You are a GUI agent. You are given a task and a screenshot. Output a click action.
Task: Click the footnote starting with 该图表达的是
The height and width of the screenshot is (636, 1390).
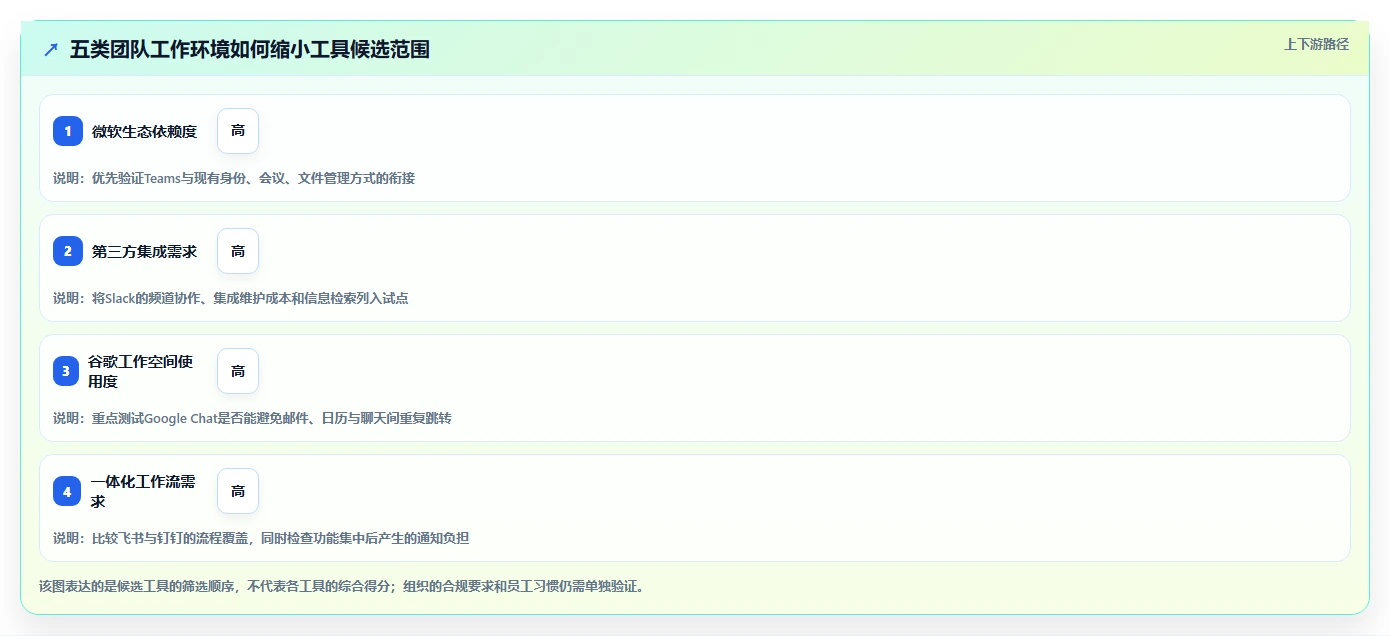coord(342,586)
